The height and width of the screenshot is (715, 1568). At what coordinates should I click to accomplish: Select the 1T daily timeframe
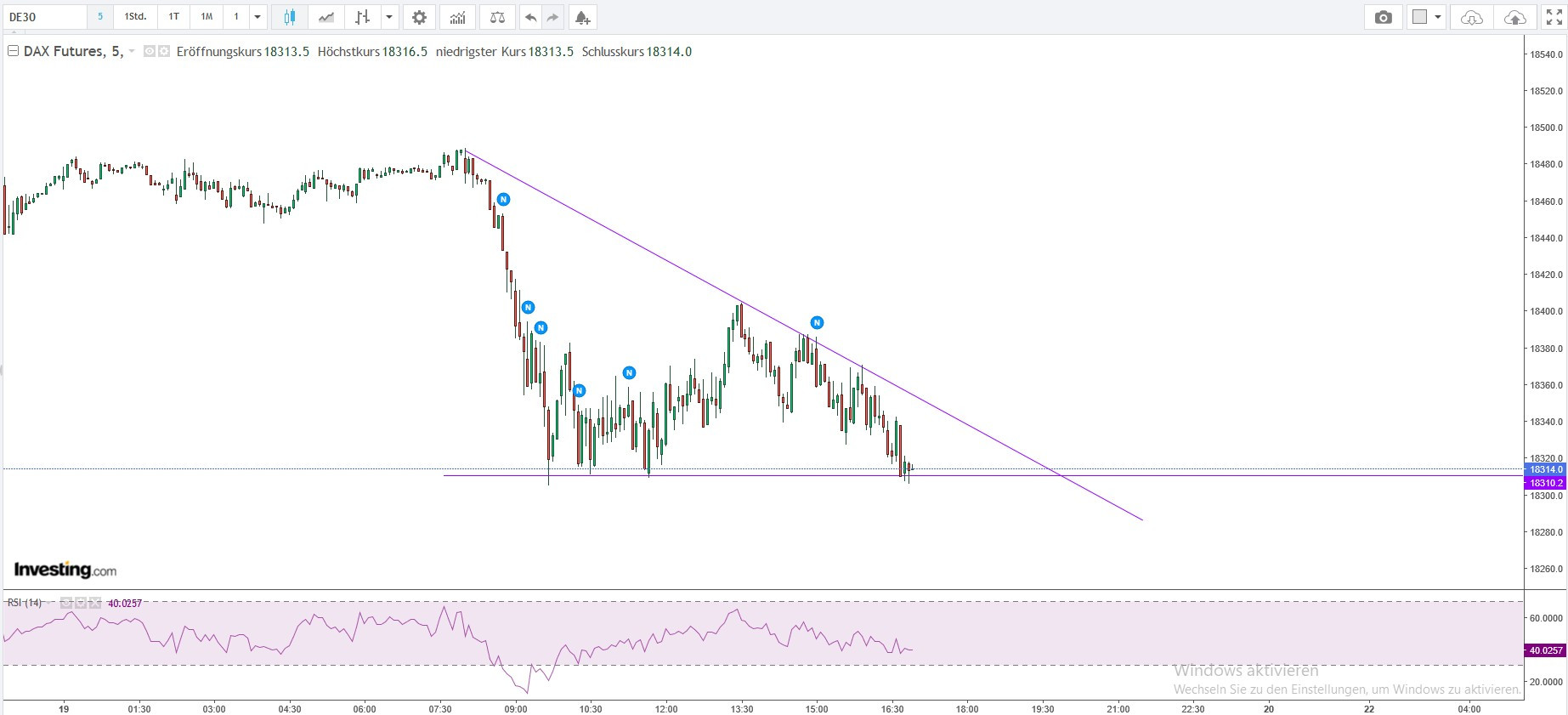[x=173, y=17]
